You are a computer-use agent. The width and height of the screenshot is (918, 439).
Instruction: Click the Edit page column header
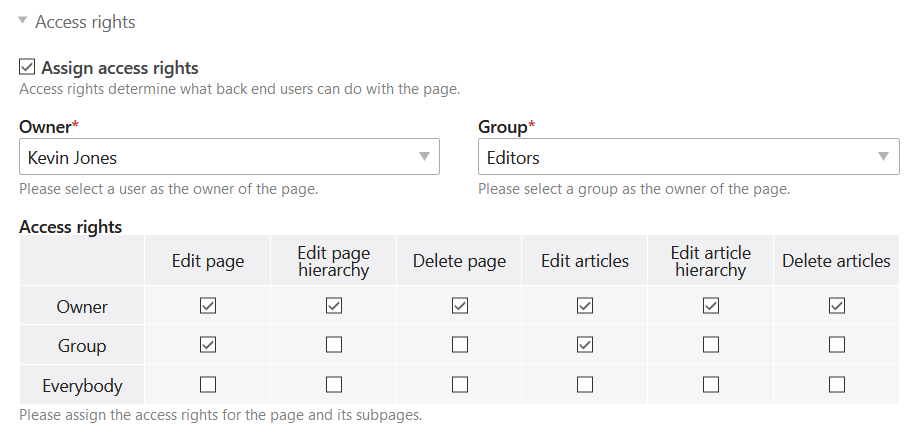pyautogui.click(x=208, y=261)
